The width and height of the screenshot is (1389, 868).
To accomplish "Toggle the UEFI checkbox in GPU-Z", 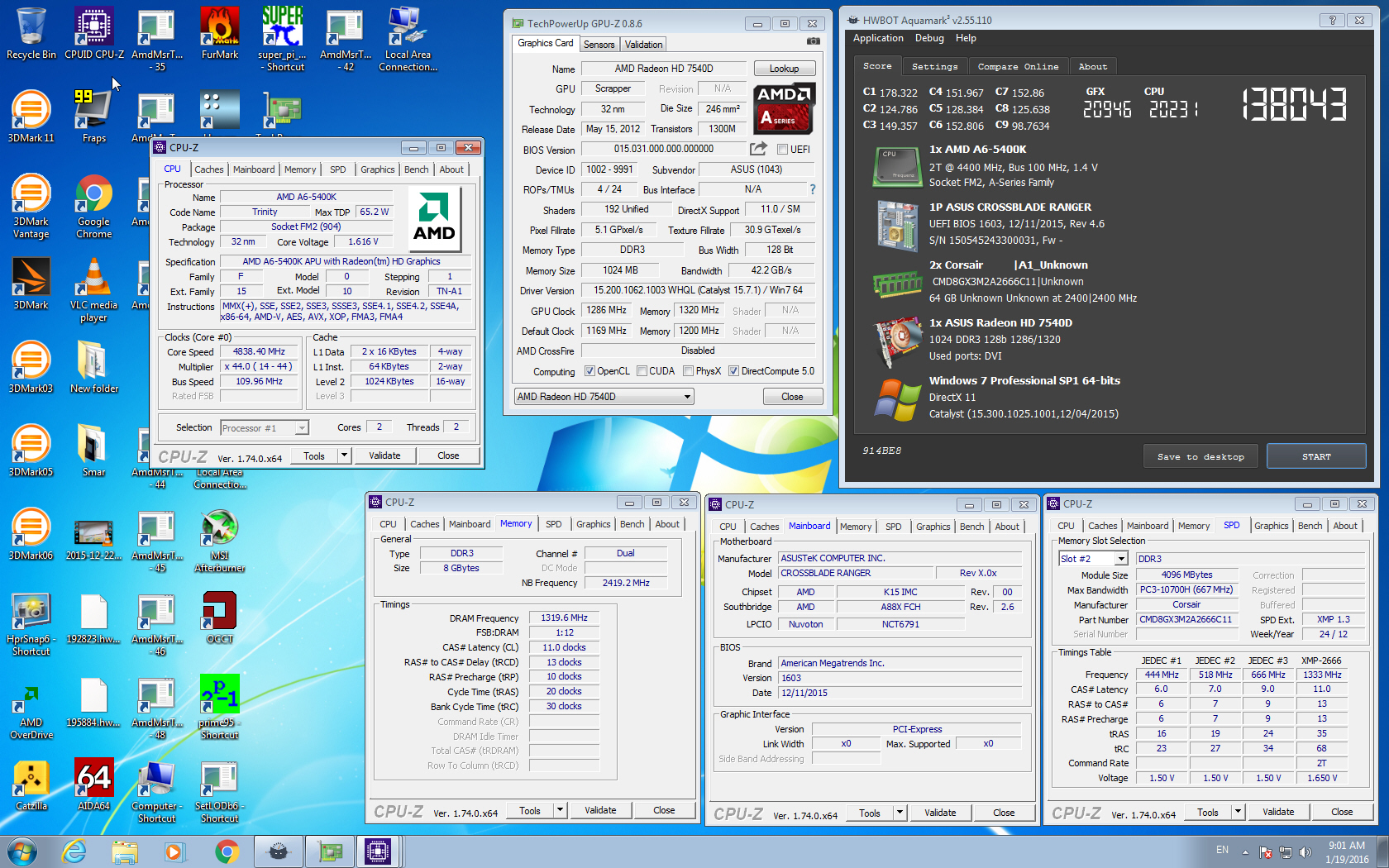I will [782, 150].
